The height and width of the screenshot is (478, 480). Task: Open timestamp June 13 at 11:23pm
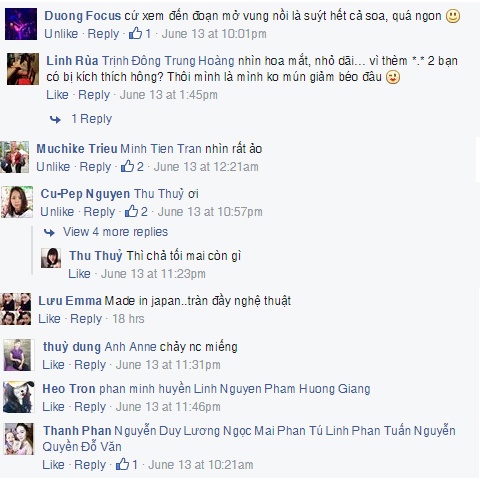[153, 274]
